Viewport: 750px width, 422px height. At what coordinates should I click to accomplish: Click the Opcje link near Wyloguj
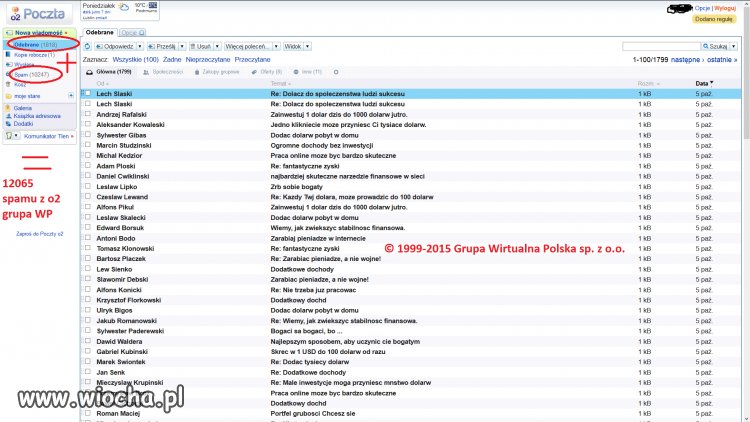pyautogui.click(x=702, y=8)
